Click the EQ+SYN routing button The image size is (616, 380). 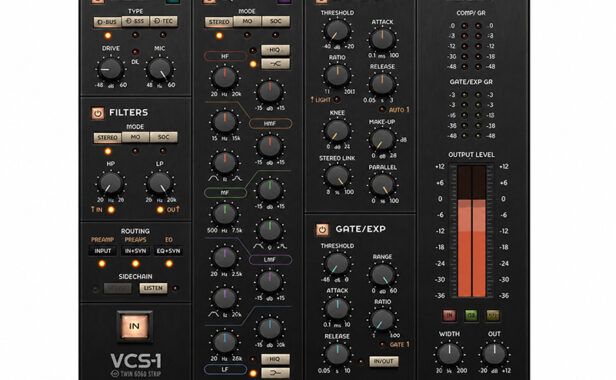point(169,251)
